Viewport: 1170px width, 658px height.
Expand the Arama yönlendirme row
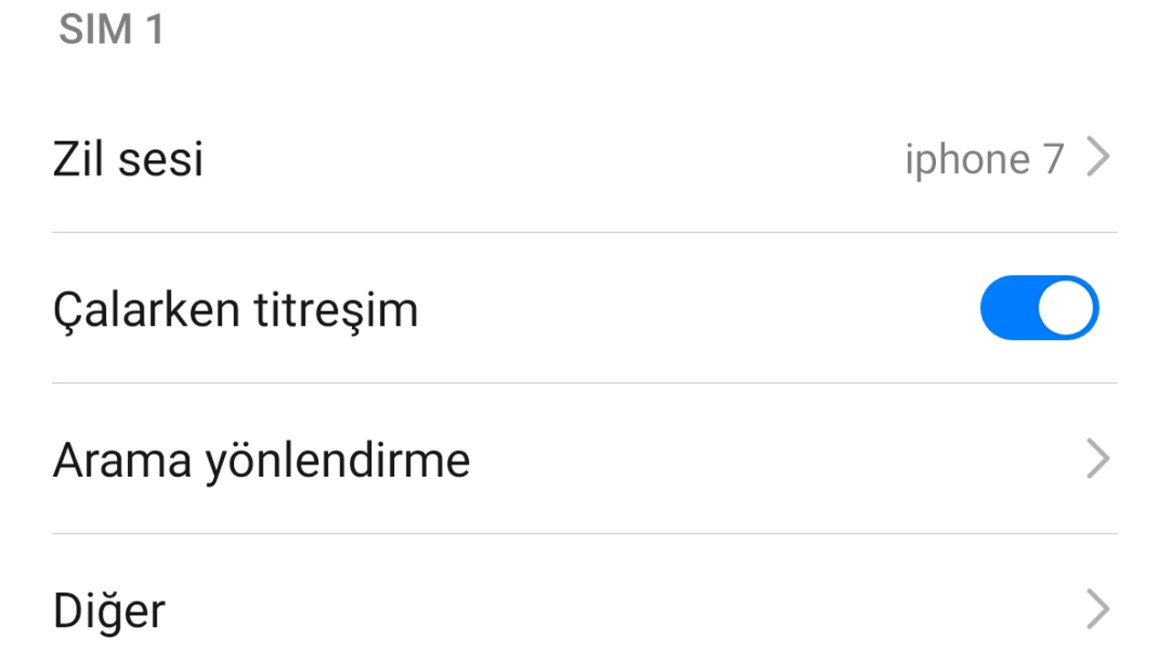coord(585,460)
